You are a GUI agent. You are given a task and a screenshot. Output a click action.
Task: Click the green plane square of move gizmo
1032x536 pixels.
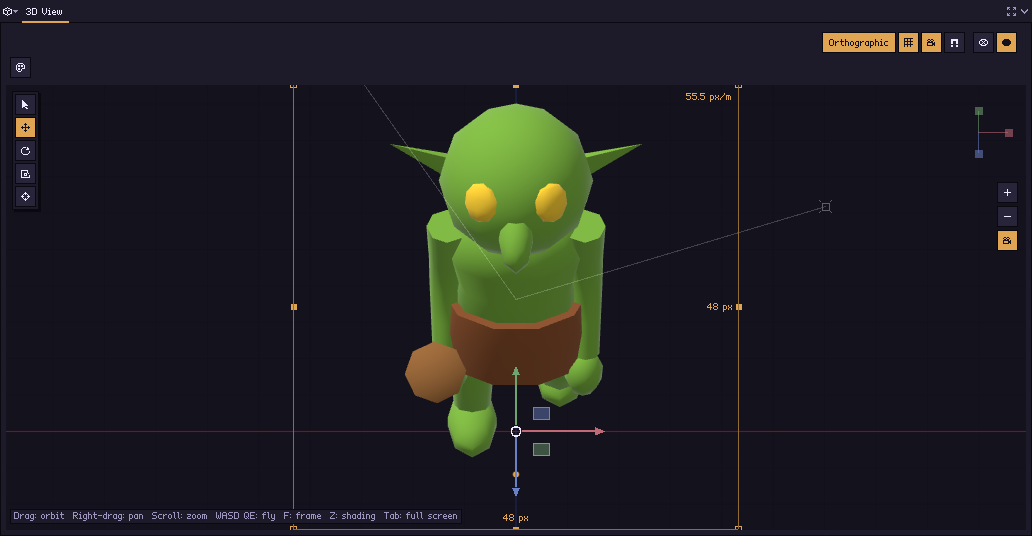pos(541,450)
